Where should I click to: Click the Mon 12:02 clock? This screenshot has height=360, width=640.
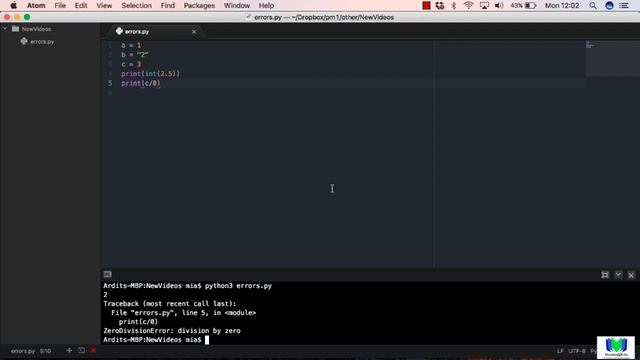tap(562, 5)
